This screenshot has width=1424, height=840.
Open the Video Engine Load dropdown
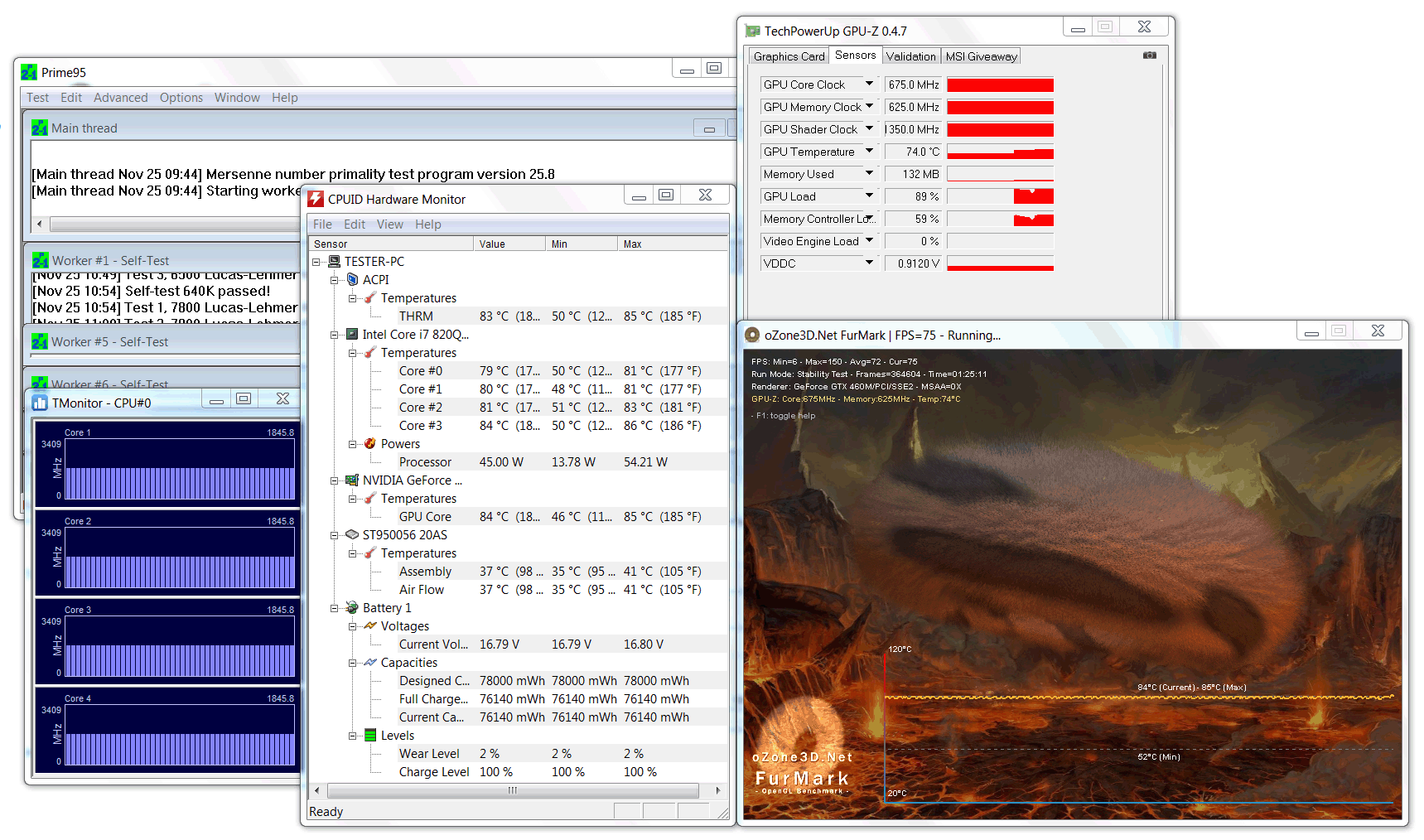869,241
